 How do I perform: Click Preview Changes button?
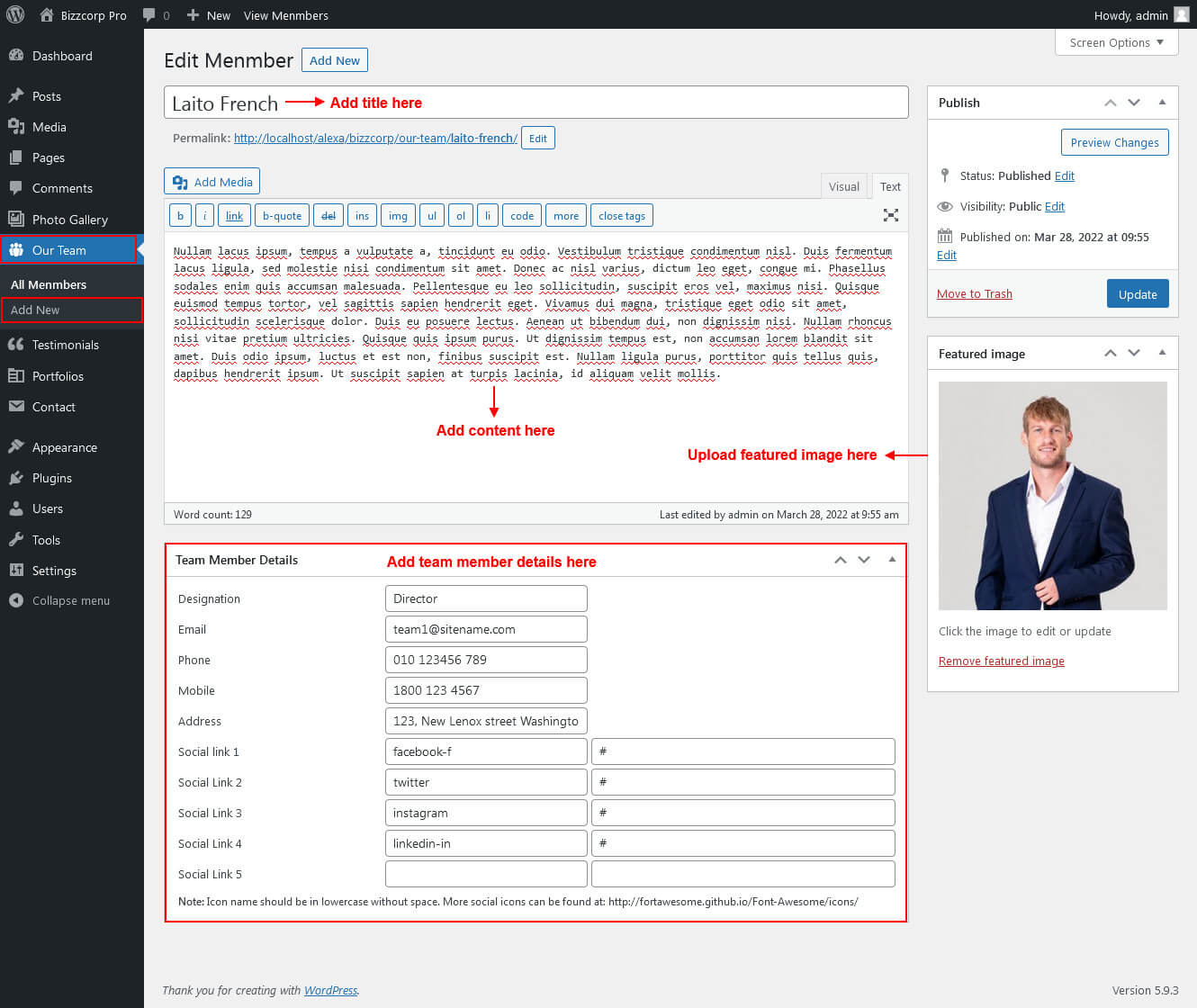[1114, 142]
